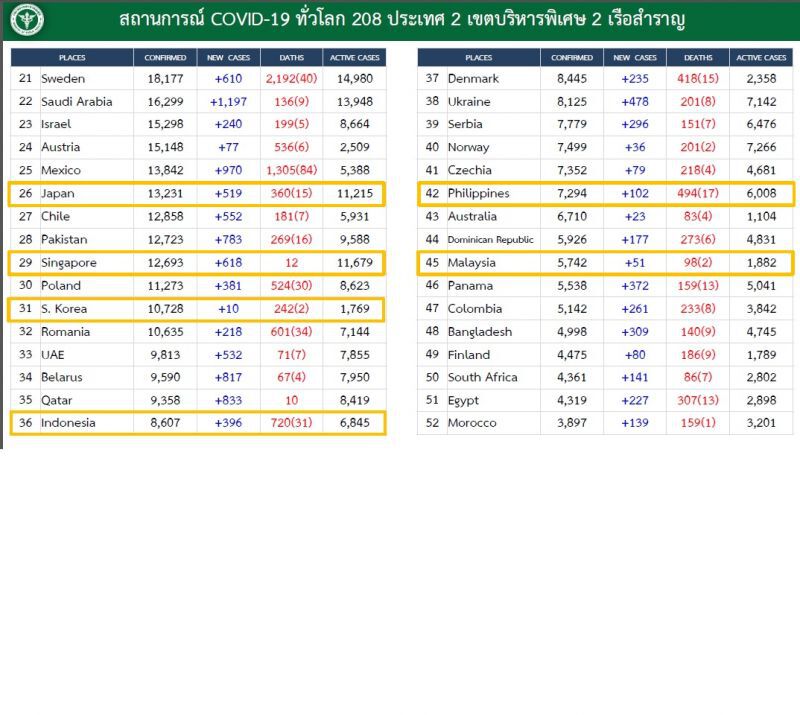Click right table ACTIVE CASES header
This screenshot has width=800, height=715.
tap(761, 58)
